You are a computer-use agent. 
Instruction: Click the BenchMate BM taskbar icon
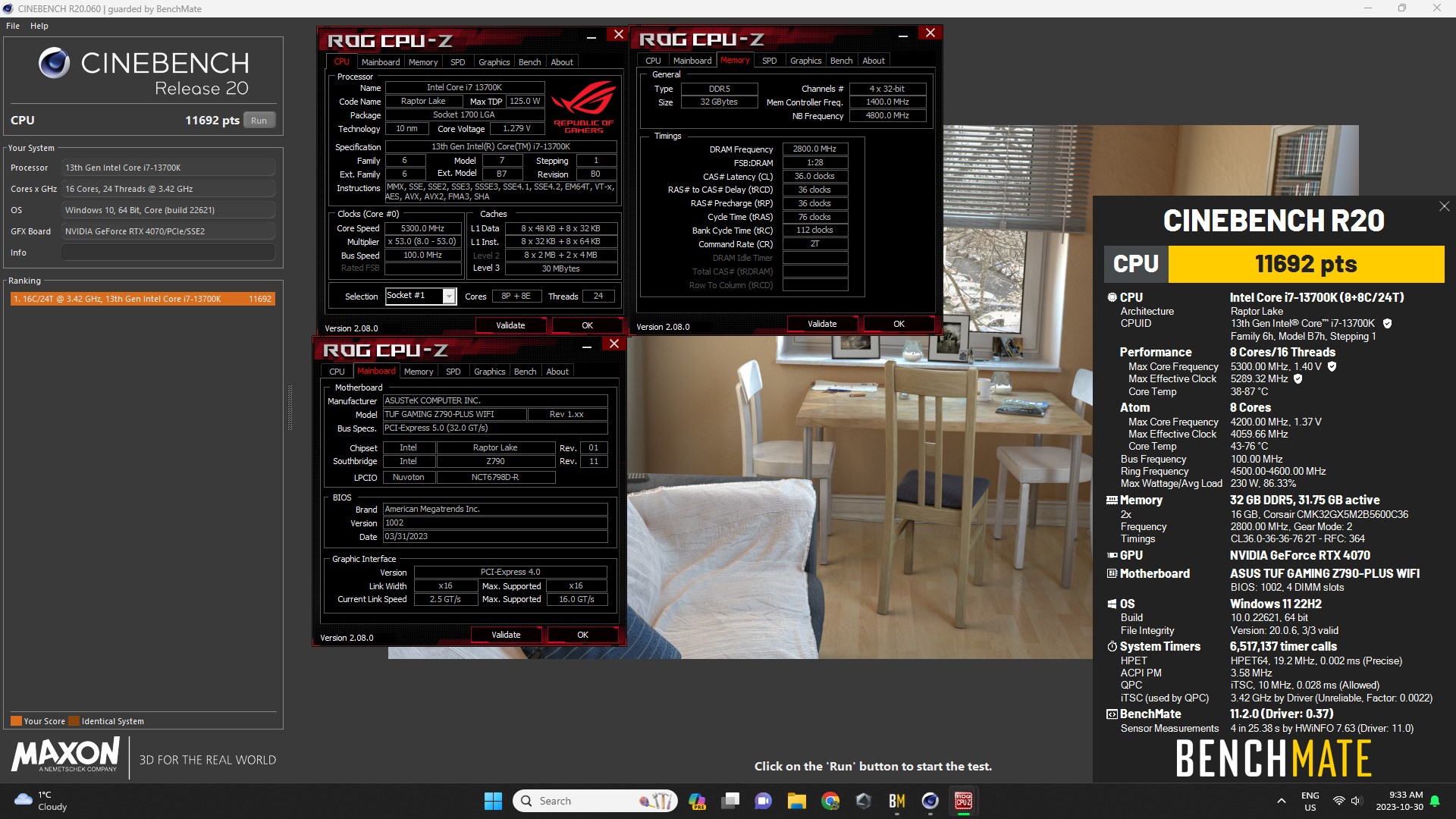[x=897, y=801]
